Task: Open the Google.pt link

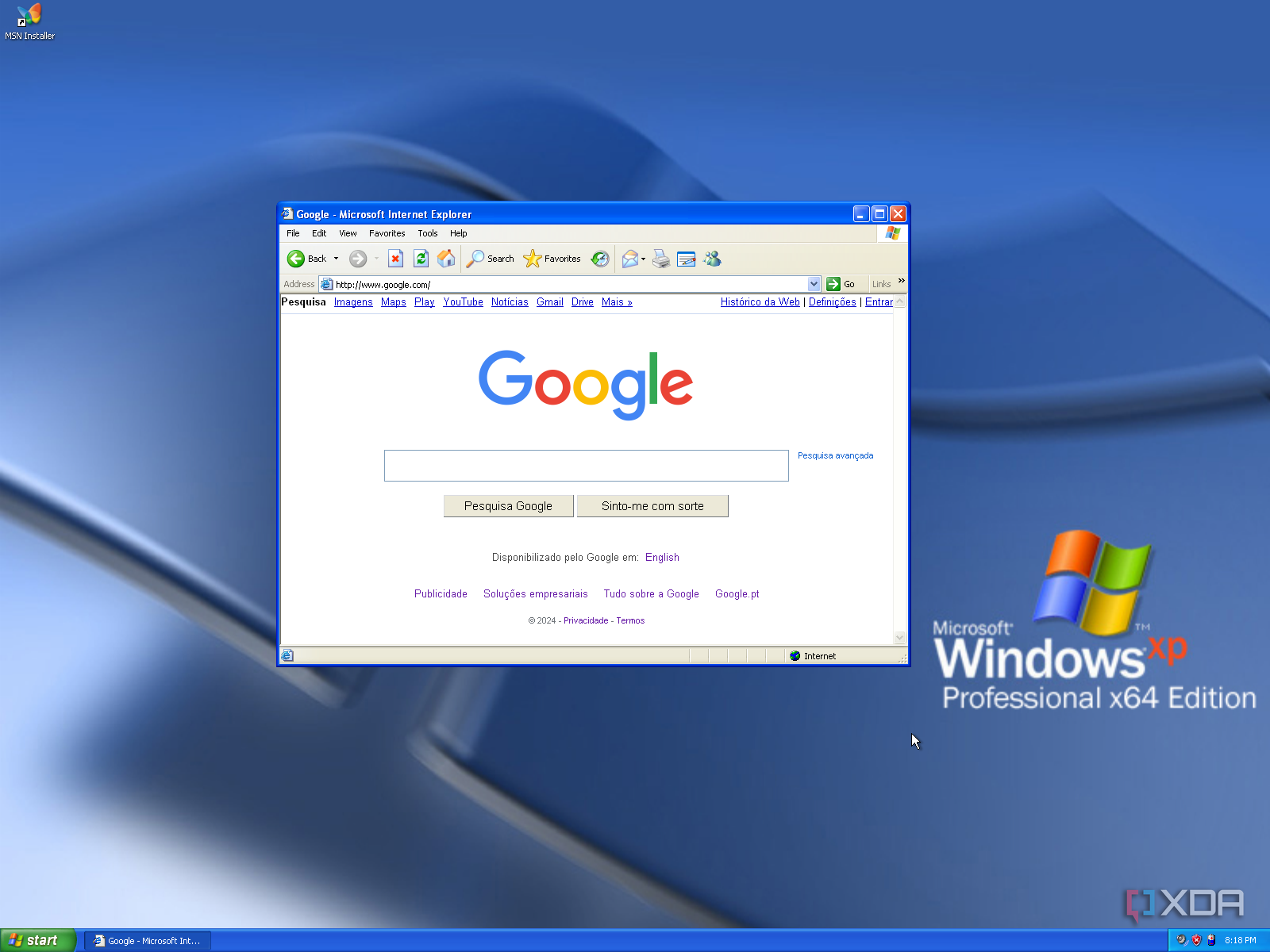Action: pyautogui.click(x=737, y=594)
